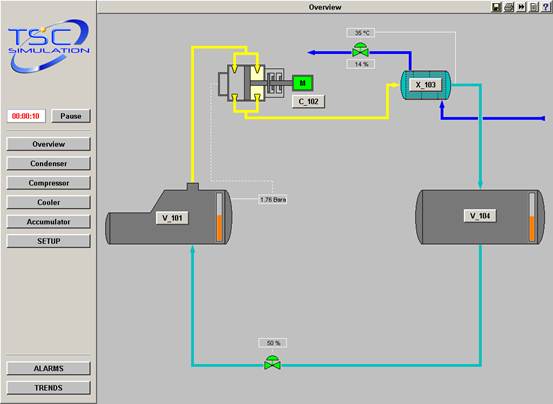Pause the simulation

point(71,116)
